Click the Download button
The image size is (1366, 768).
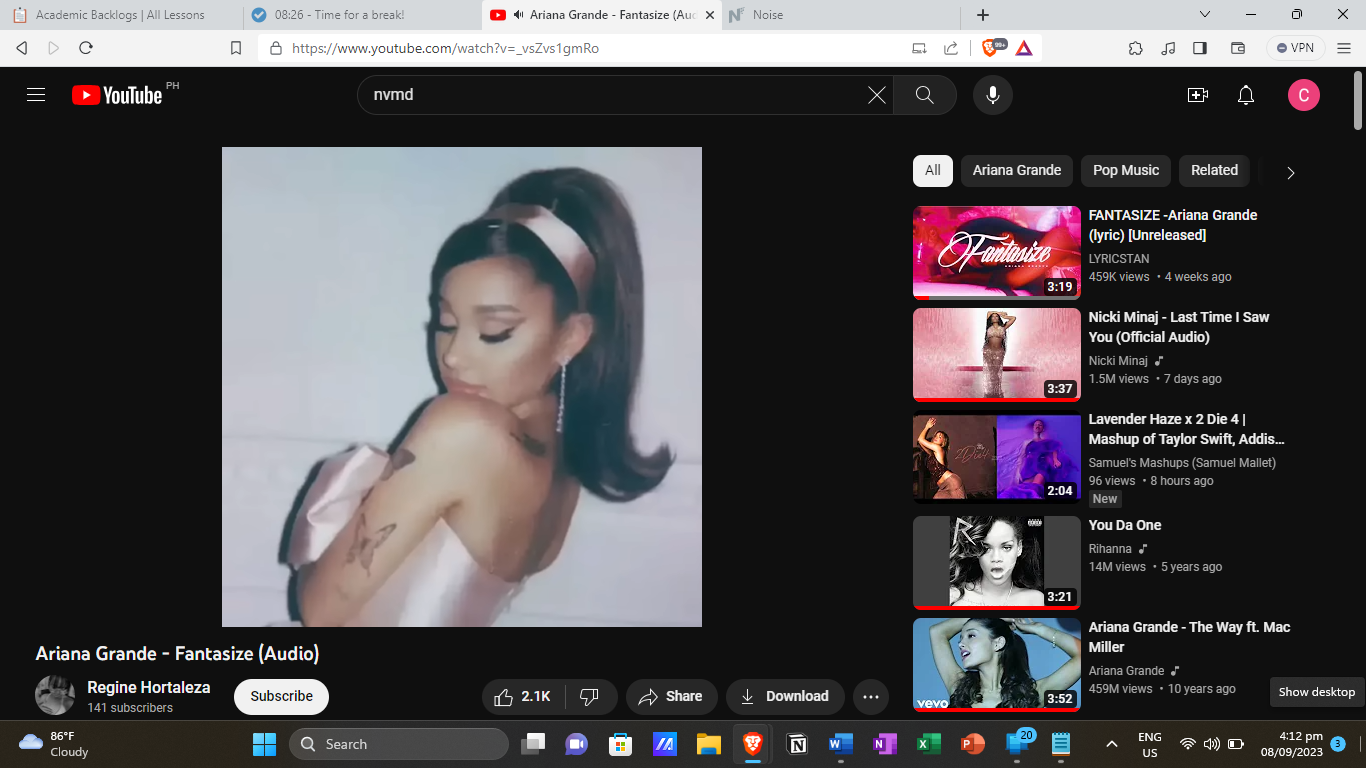coord(785,696)
